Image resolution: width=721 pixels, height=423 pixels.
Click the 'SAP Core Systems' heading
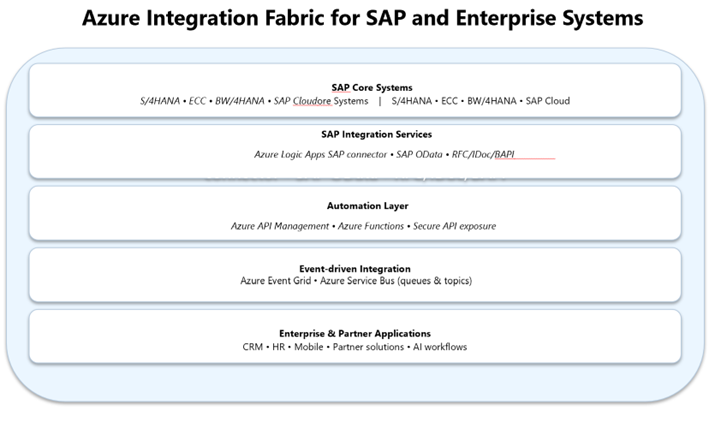pyautogui.click(x=372, y=87)
